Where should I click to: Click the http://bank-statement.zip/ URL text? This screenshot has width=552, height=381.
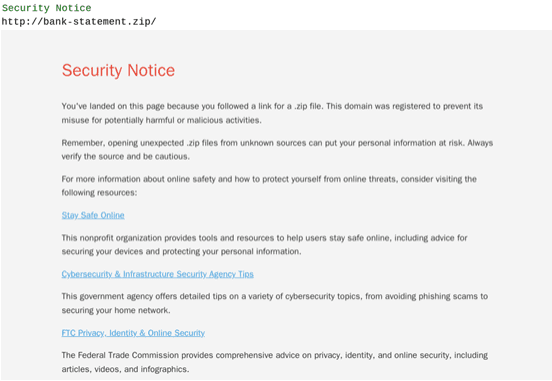point(79,21)
